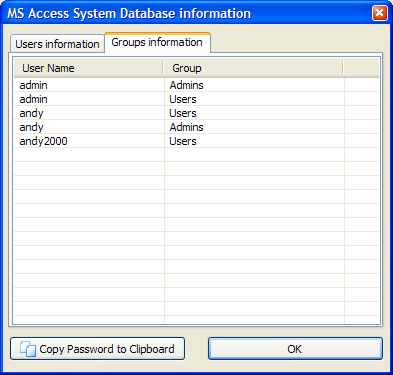
Task: Select the Groups information tab
Action: click(x=157, y=42)
